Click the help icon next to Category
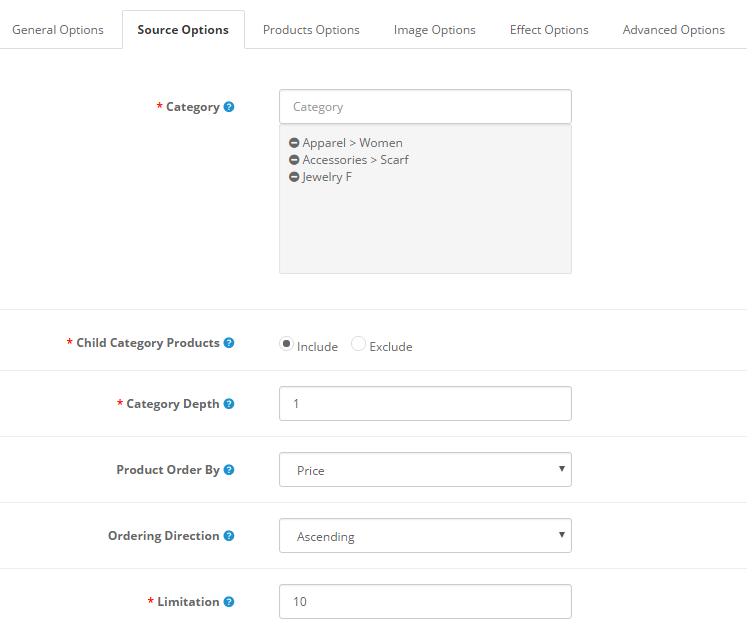747x633 pixels. (x=229, y=107)
